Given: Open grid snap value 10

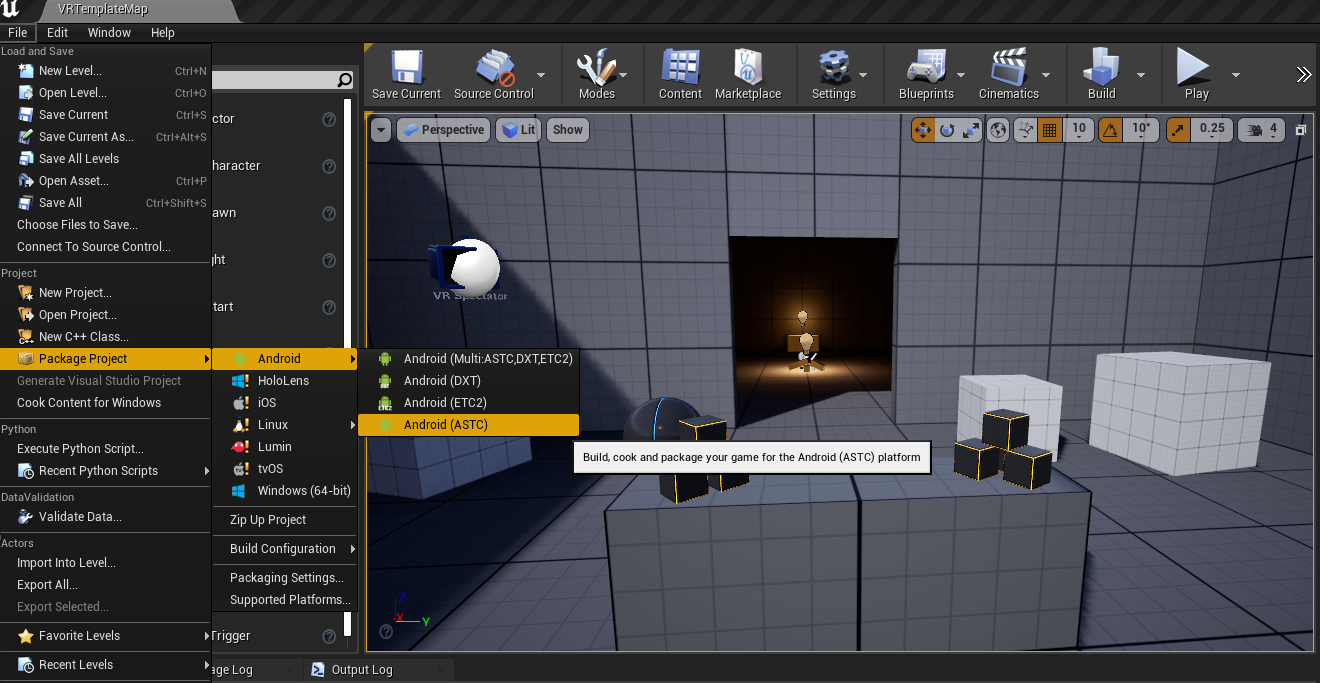Looking at the screenshot, I should coord(1078,129).
